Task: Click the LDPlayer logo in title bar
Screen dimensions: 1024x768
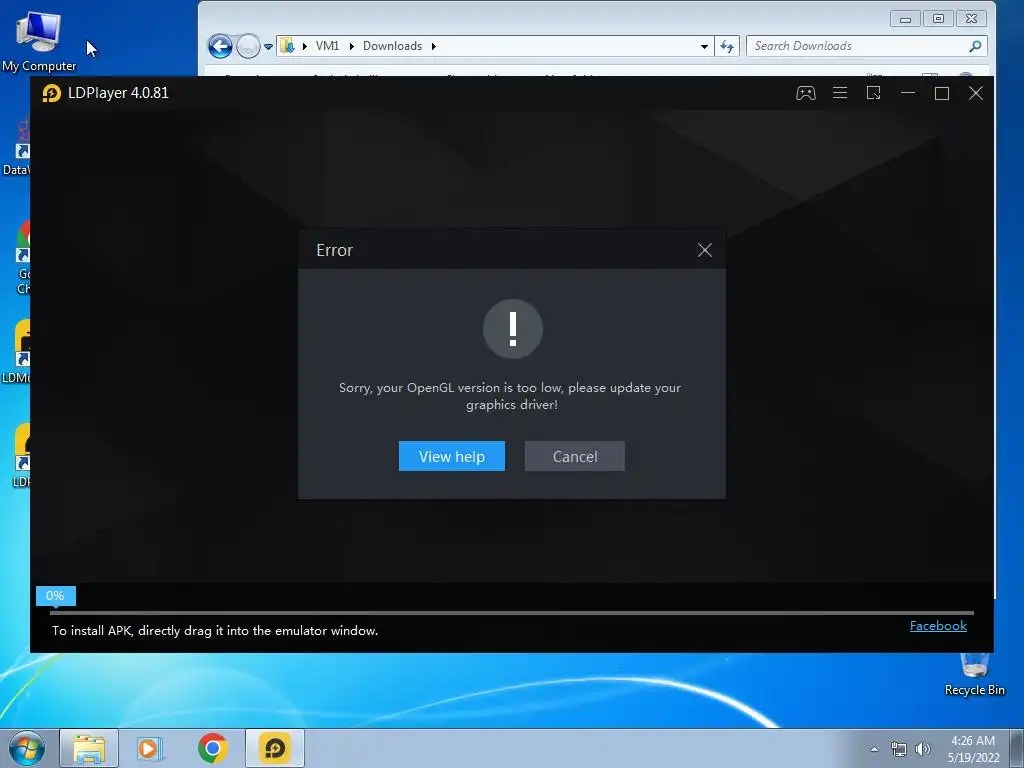Action: click(x=52, y=93)
